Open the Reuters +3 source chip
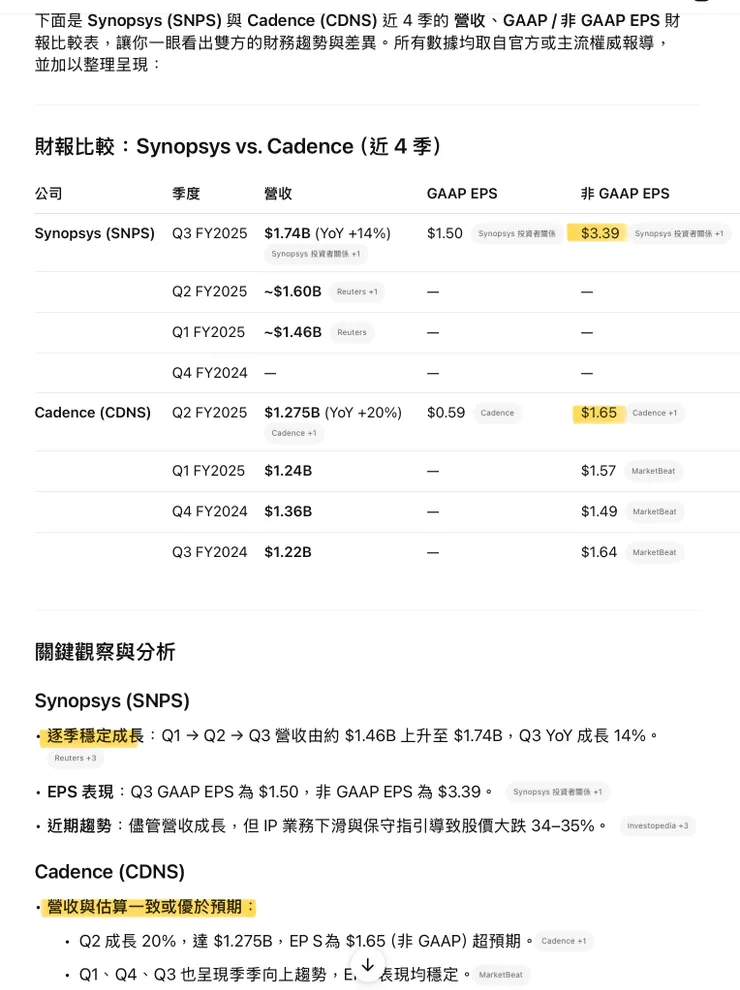Image resolution: width=740 pixels, height=990 pixels. [75, 758]
